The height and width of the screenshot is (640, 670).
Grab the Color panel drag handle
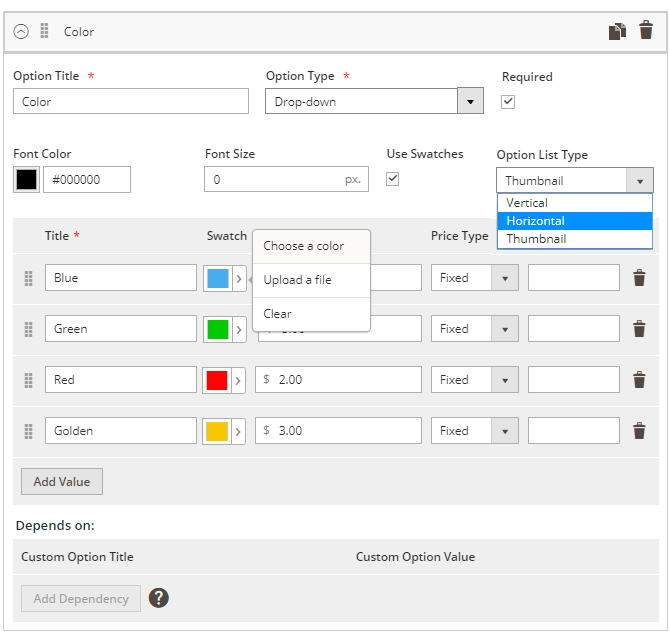(44, 31)
